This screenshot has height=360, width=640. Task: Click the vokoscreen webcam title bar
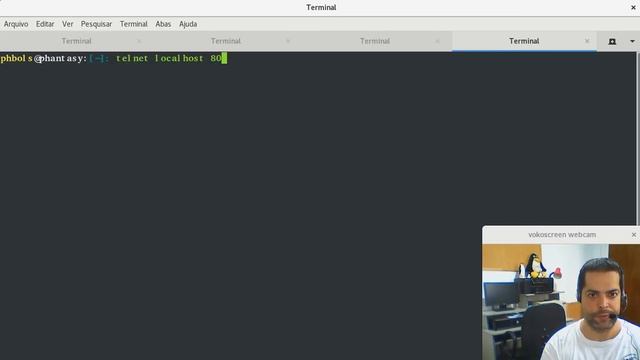click(x=562, y=235)
